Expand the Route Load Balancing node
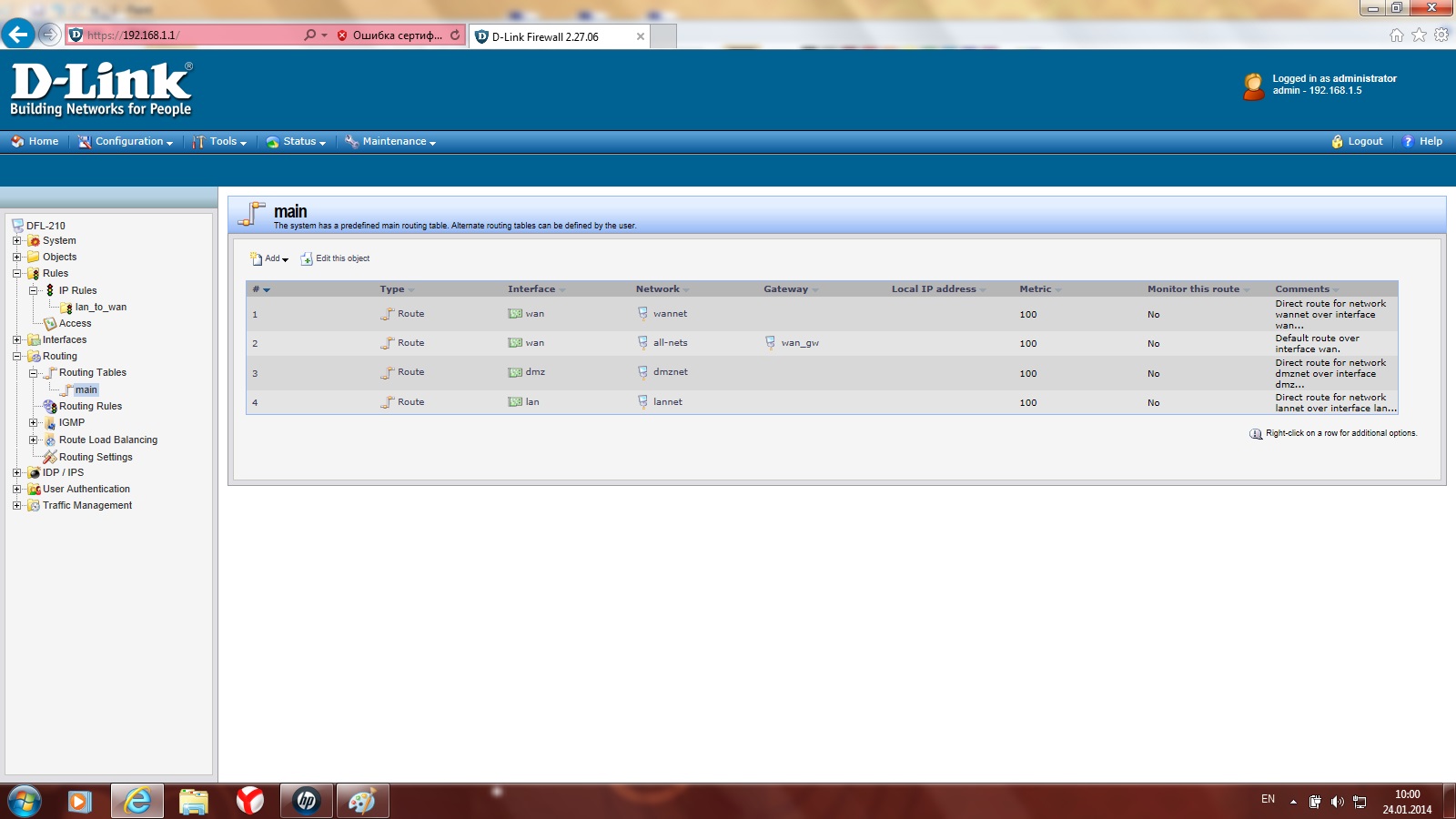The width and height of the screenshot is (1456, 819). click(x=33, y=440)
